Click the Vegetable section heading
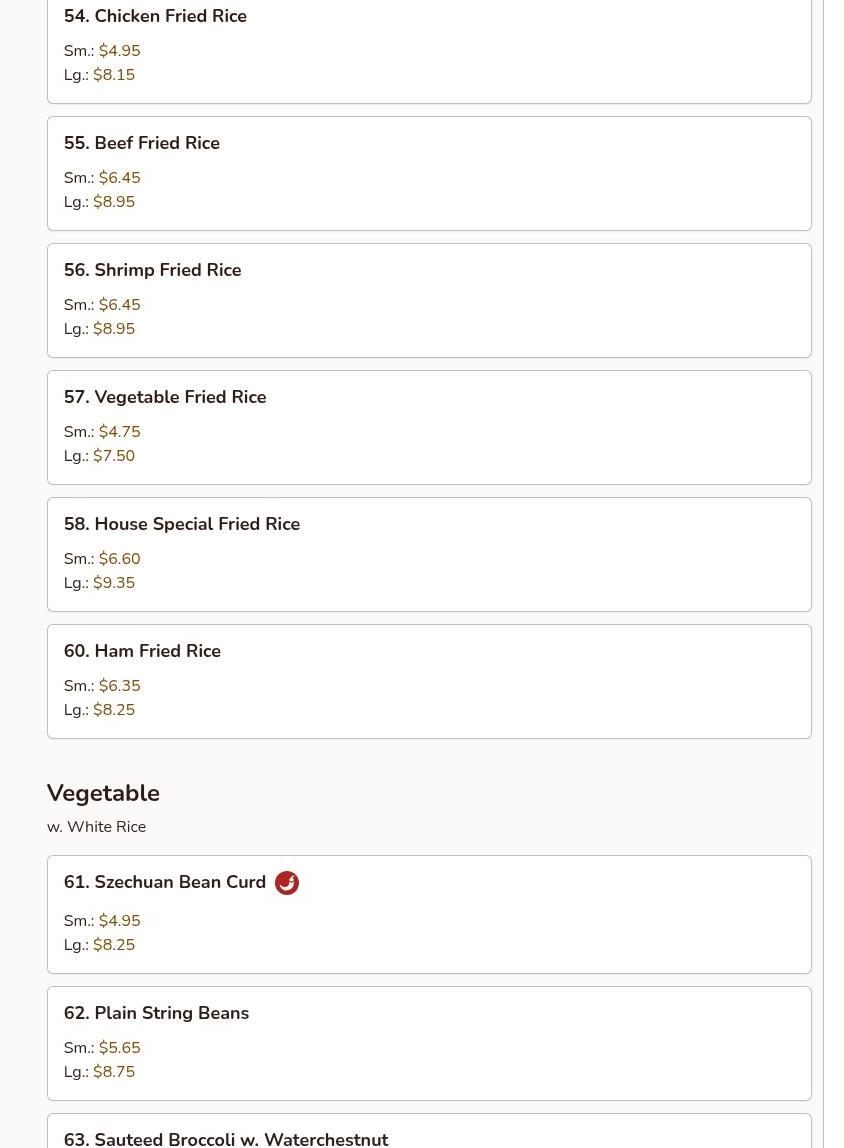844x1148 pixels. [x=103, y=793]
